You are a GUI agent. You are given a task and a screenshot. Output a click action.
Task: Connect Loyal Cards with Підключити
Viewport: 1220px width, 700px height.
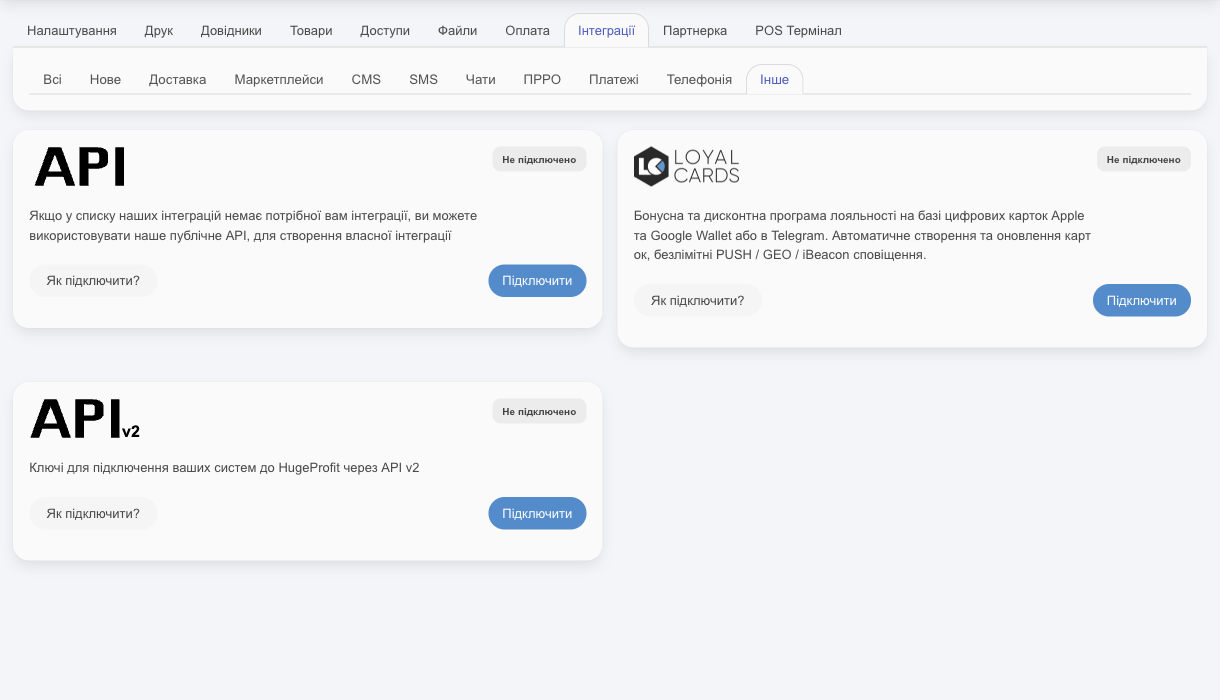tap(1142, 301)
